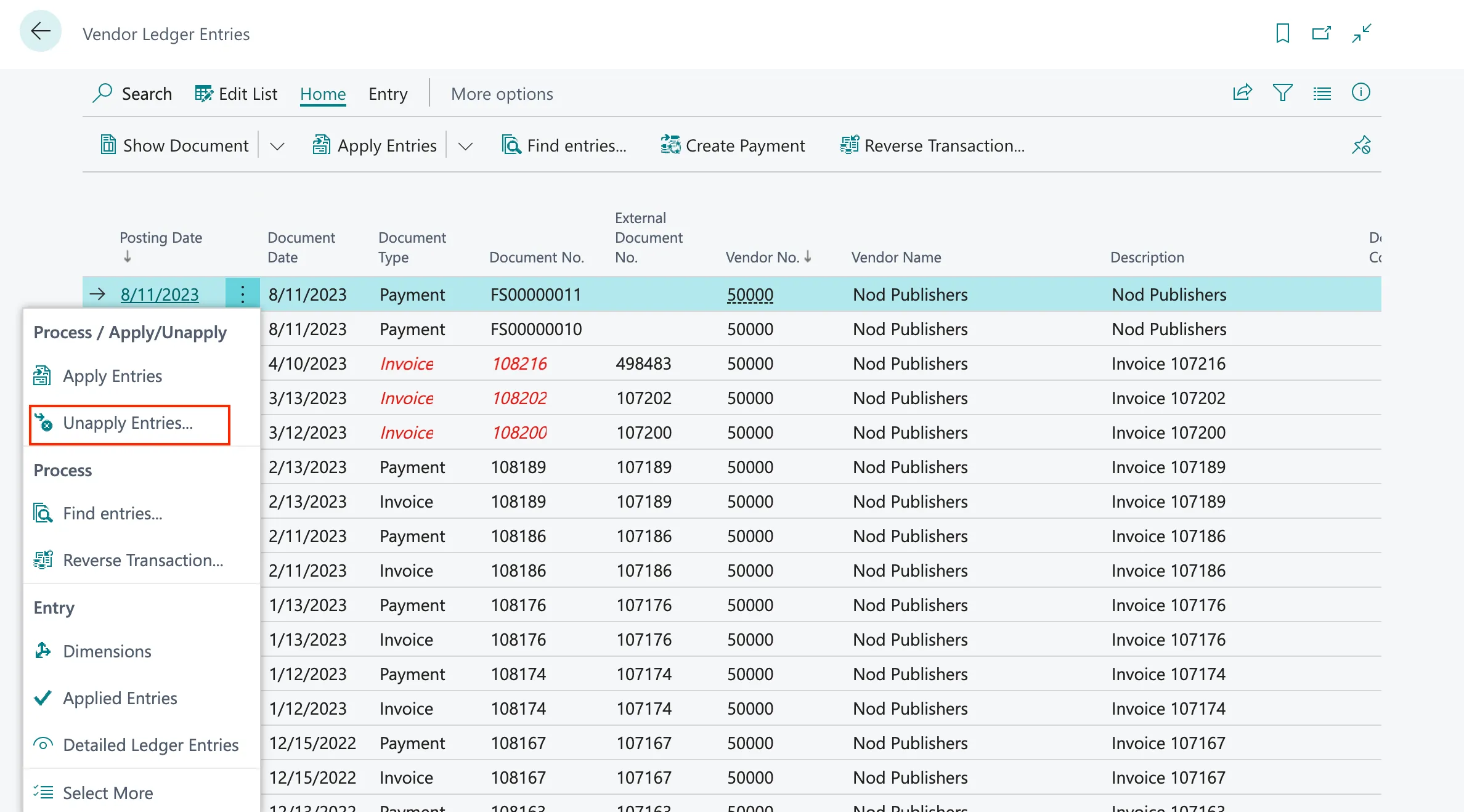The width and height of the screenshot is (1464, 812).
Task: Switch to the Home tab
Action: coord(323,94)
